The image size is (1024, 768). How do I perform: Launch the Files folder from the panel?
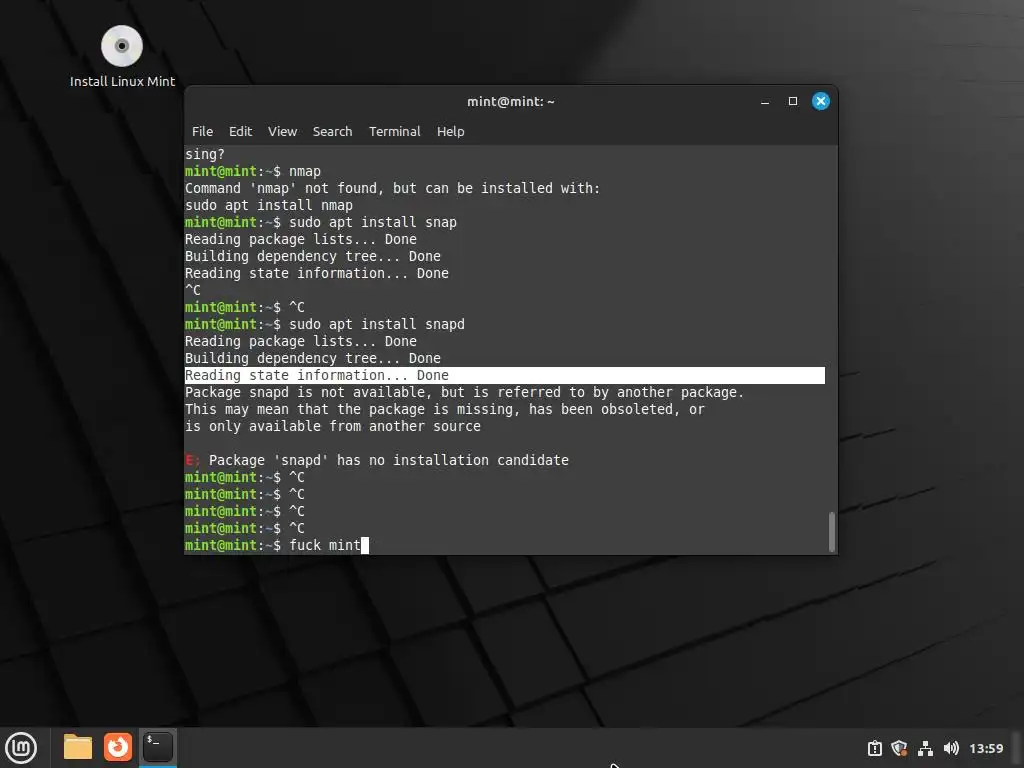(x=78, y=747)
